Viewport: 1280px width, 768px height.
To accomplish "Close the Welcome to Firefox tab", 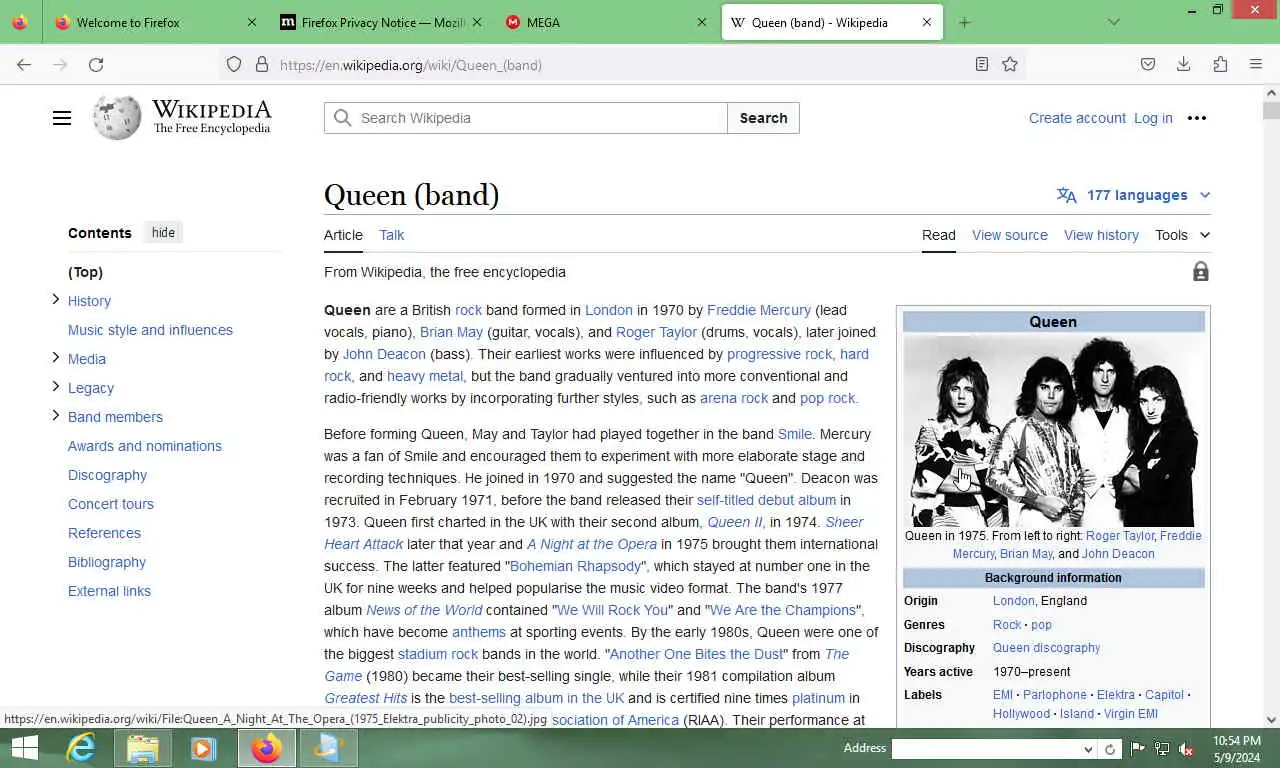I will tap(252, 22).
